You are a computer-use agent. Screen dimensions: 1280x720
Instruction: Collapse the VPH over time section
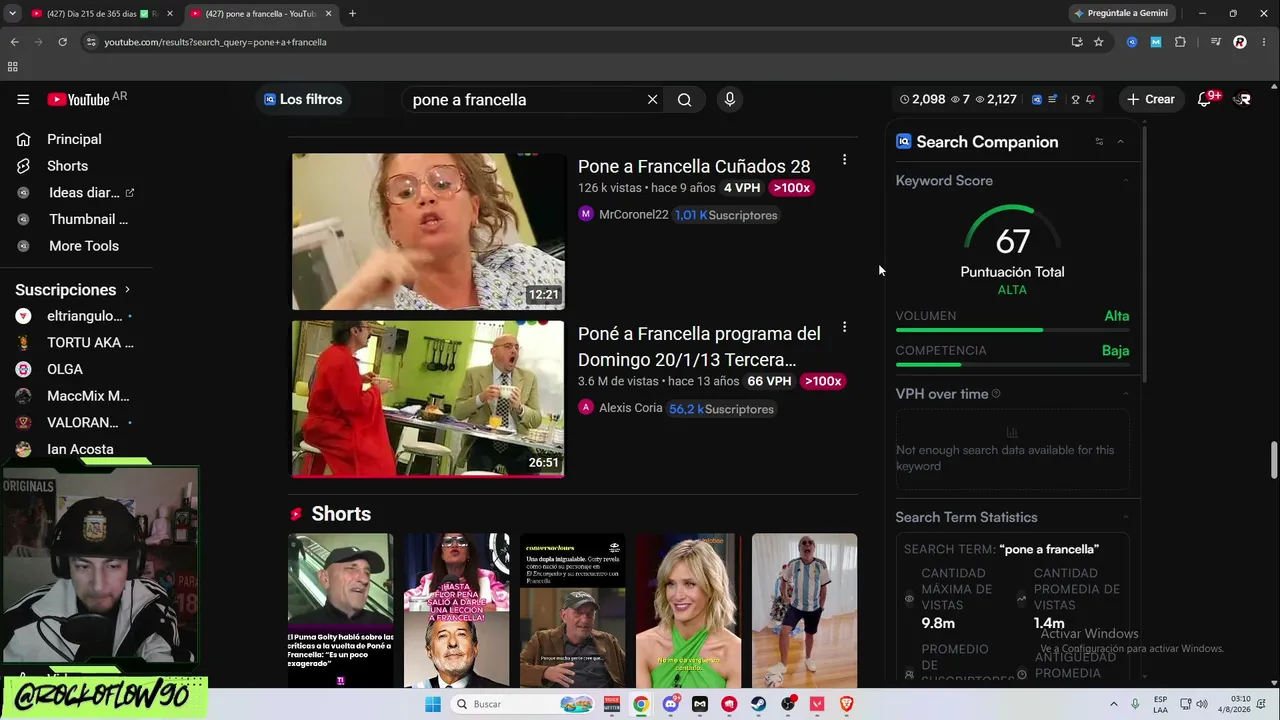1125,394
